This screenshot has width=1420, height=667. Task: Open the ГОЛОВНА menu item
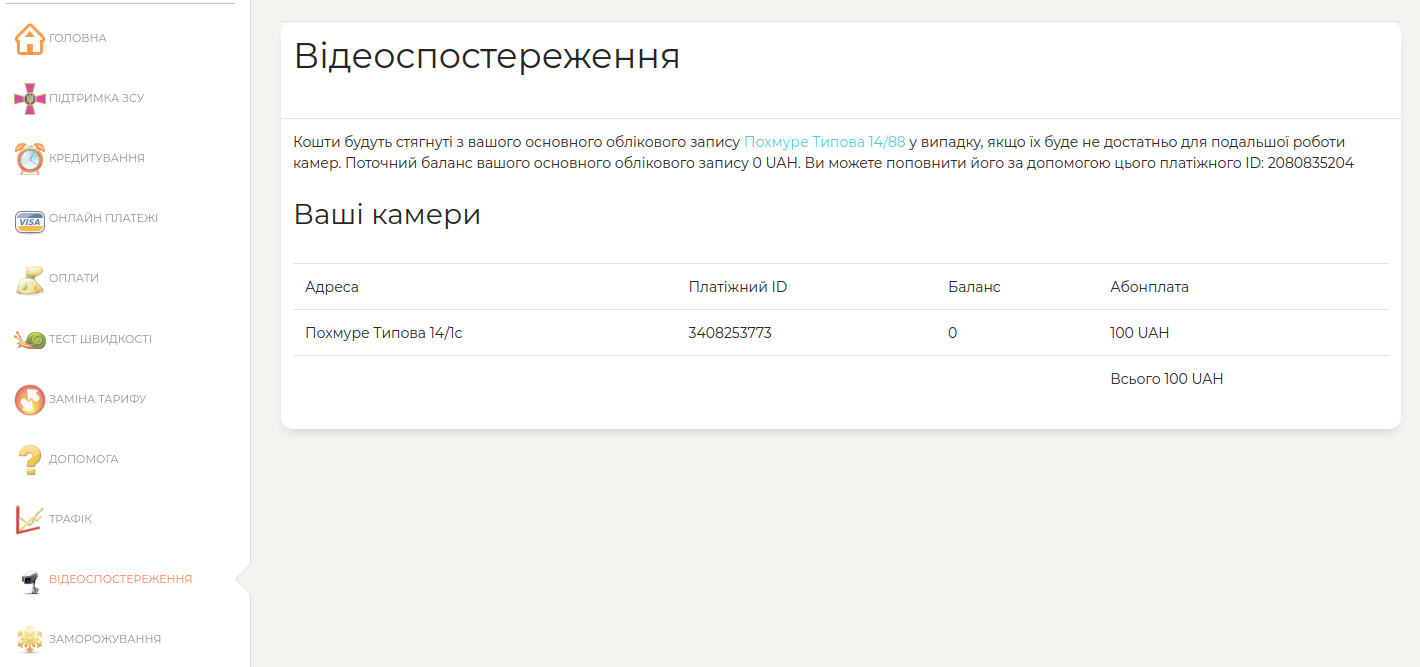[x=77, y=38]
